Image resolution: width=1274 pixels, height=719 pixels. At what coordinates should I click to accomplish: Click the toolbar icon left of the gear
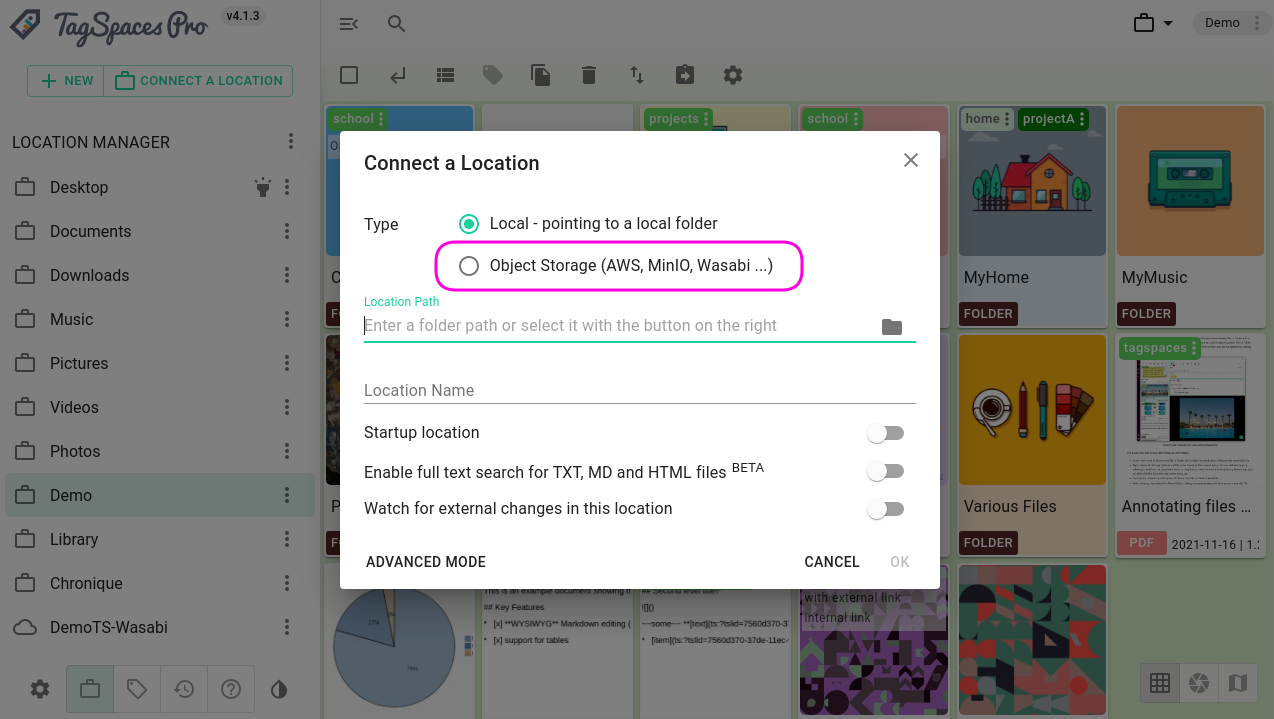[x=685, y=75]
